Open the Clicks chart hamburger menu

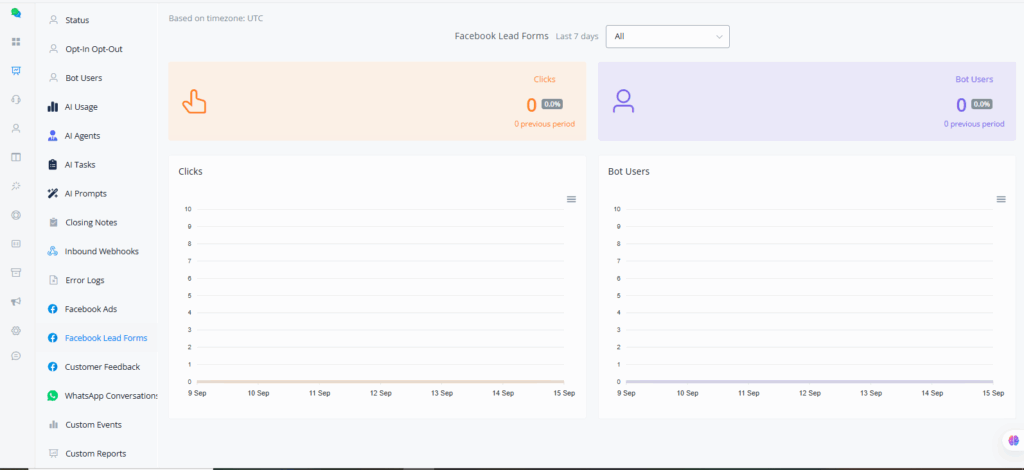571,199
